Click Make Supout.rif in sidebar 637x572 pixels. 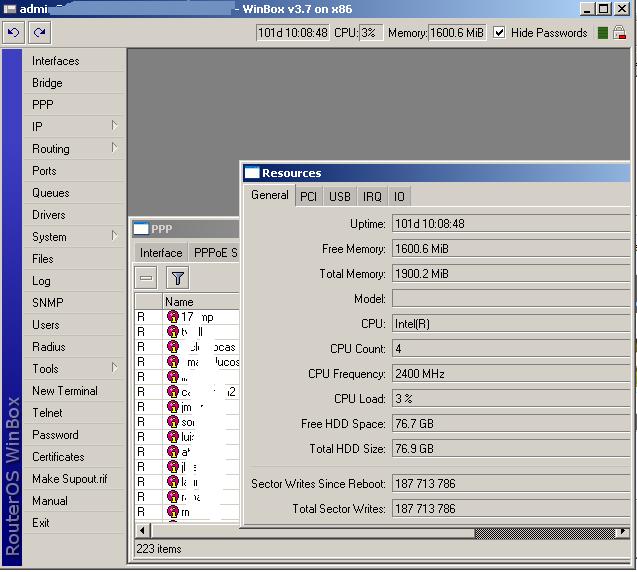tap(69, 479)
